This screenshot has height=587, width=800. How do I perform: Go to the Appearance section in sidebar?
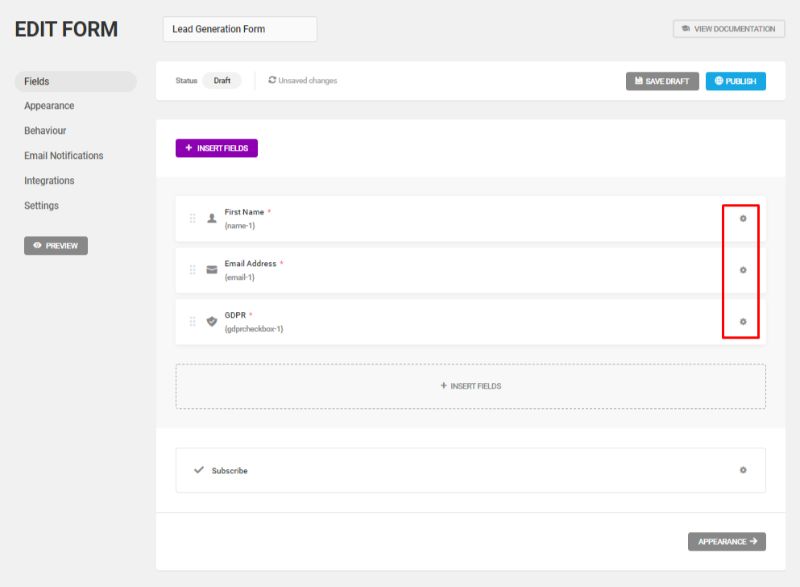point(49,106)
